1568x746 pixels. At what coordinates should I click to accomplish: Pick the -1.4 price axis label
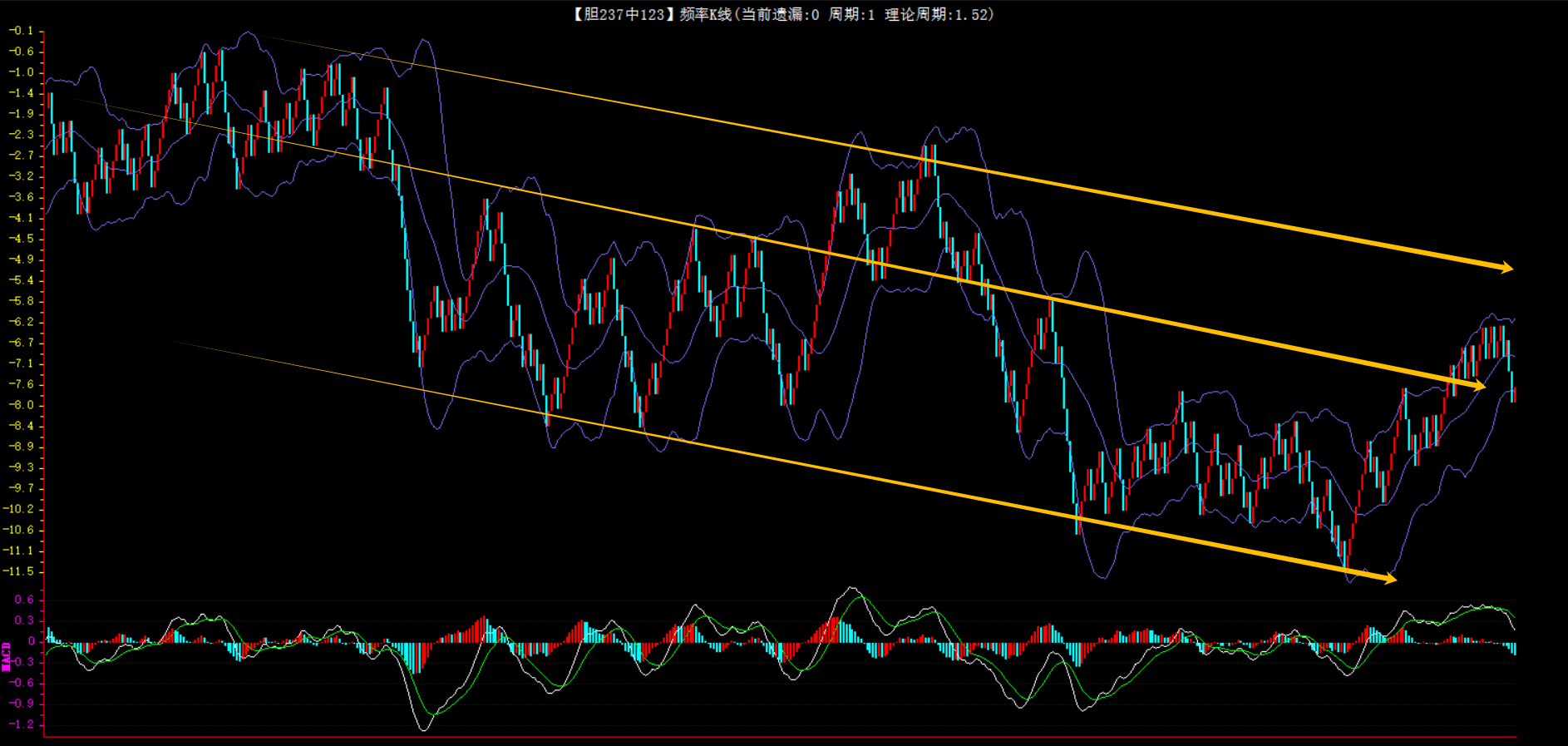[21, 93]
